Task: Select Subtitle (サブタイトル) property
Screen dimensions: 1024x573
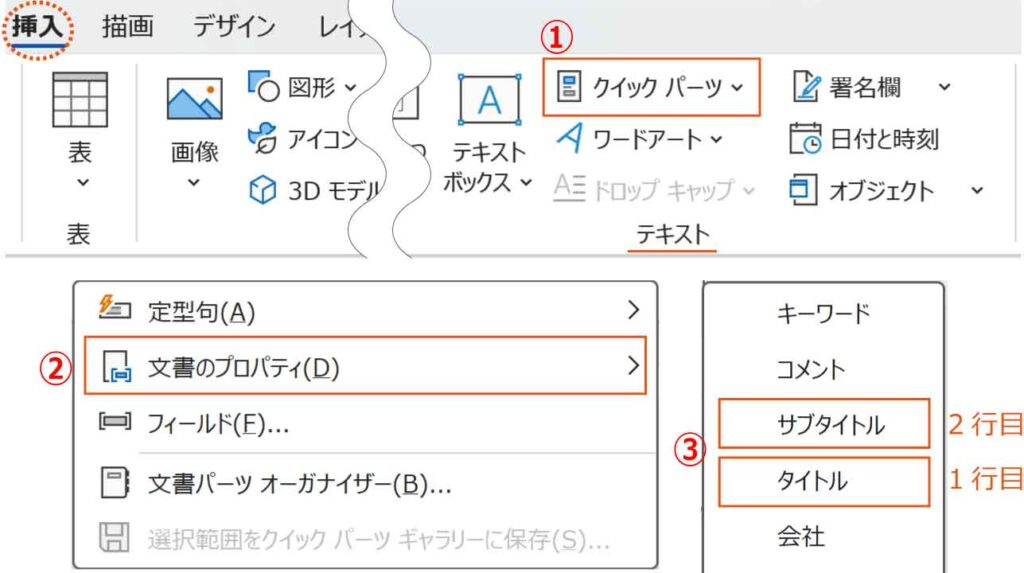Action: [x=830, y=425]
